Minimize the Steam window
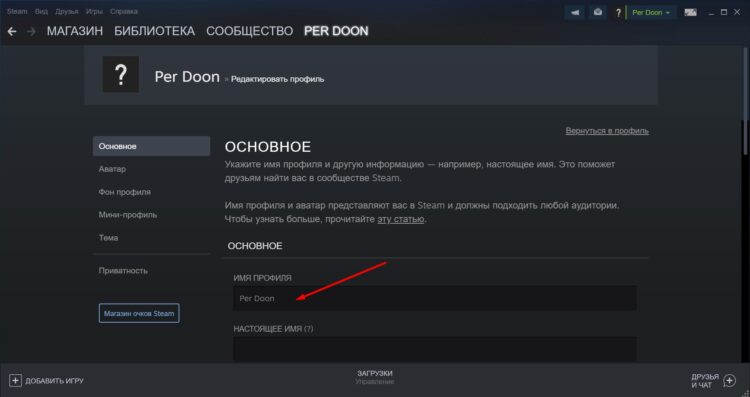Image resolution: width=750 pixels, height=397 pixels. 711,13
